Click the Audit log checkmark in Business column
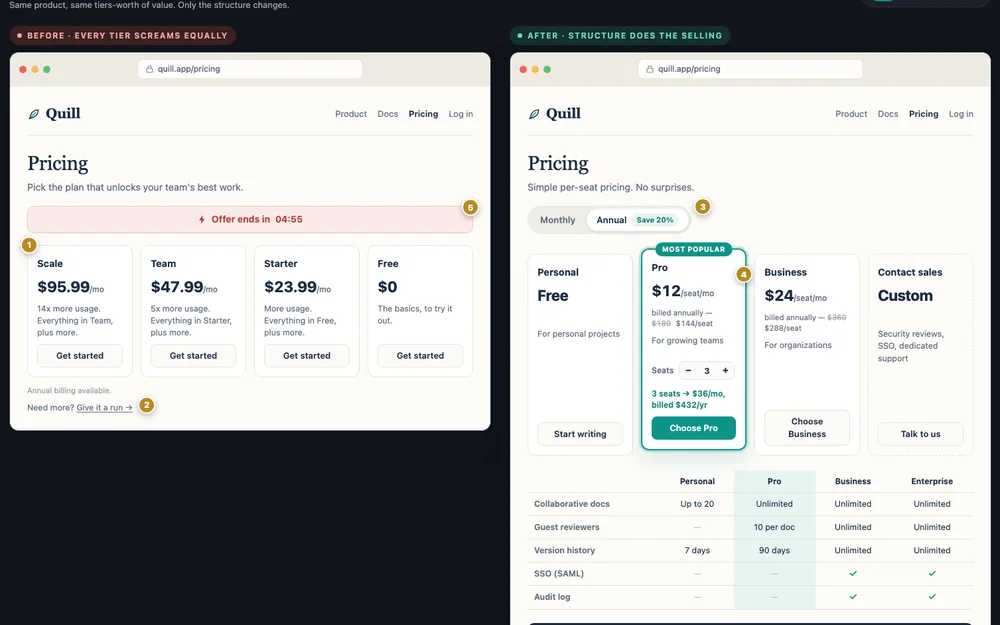 click(853, 597)
